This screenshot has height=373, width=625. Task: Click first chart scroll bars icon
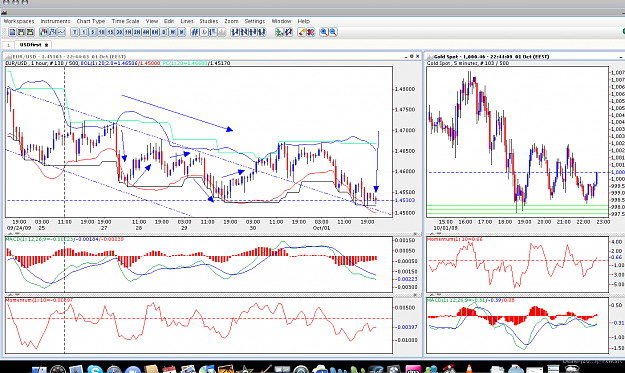235,32
